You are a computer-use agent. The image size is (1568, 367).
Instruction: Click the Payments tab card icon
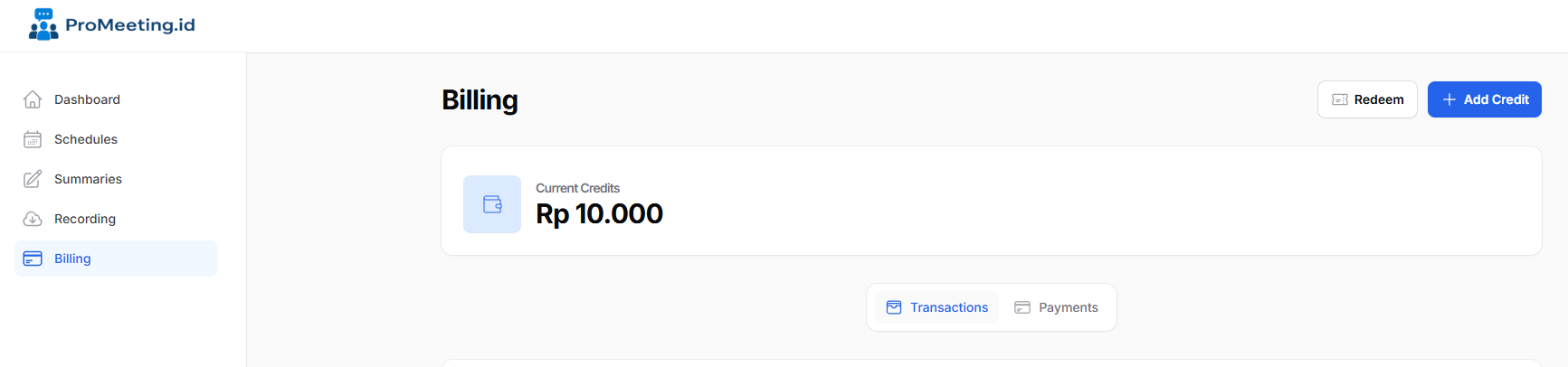coord(1022,307)
